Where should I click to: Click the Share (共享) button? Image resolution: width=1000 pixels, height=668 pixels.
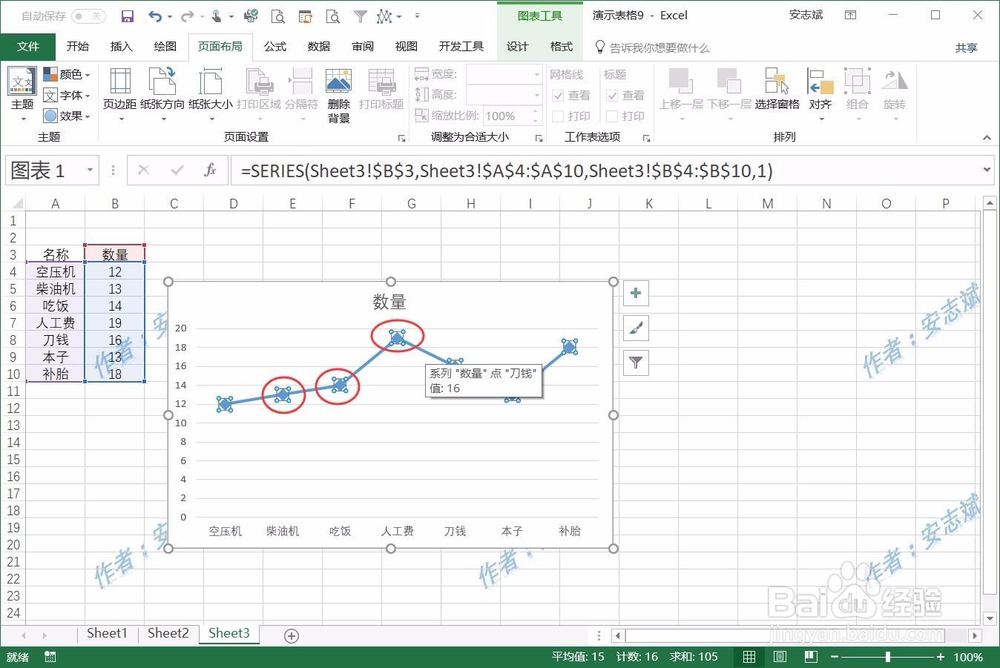[966, 48]
